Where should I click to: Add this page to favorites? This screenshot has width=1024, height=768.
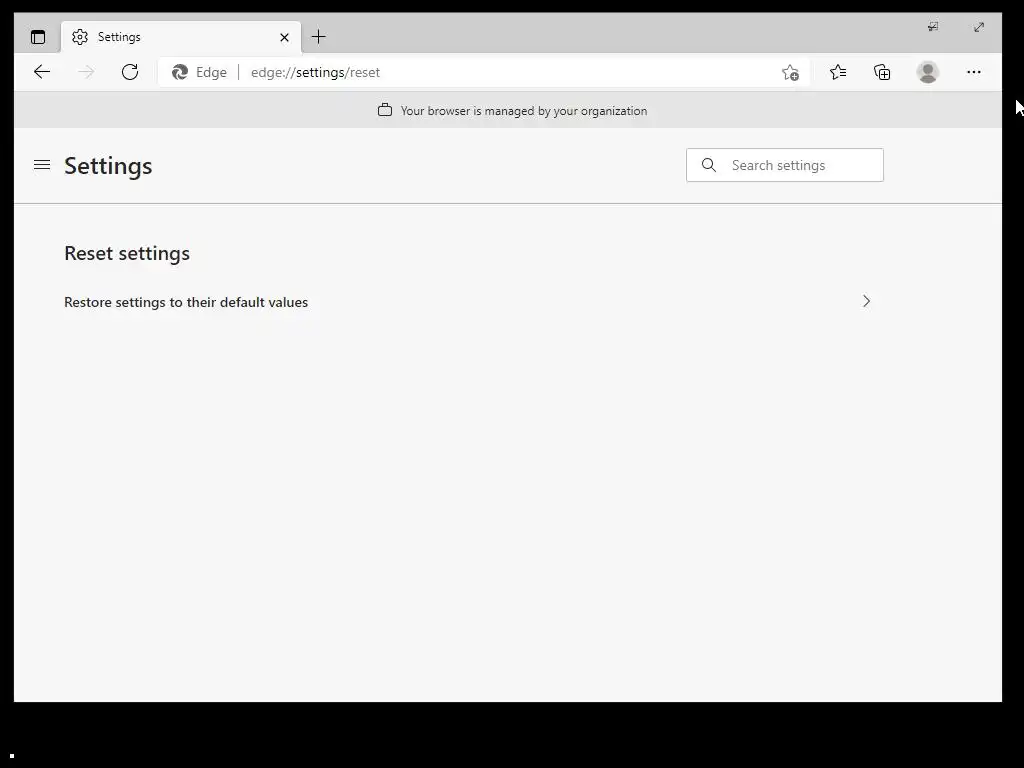tap(790, 72)
